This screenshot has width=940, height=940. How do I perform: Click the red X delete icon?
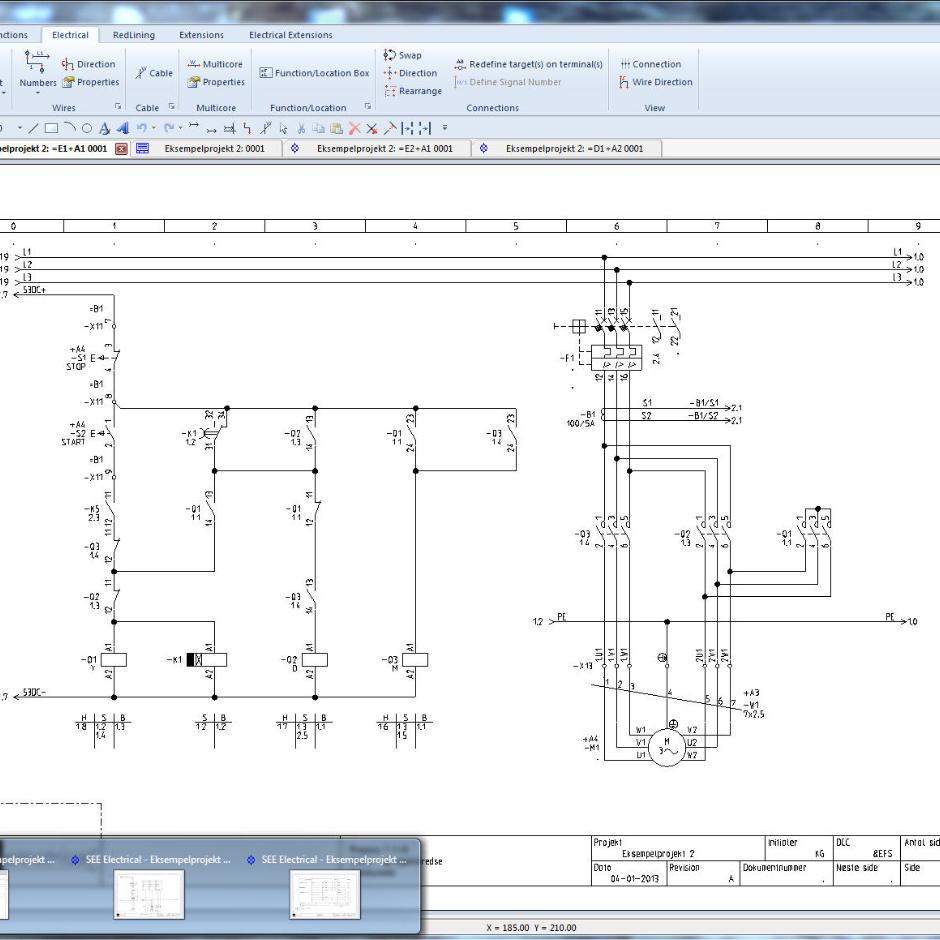pos(354,128)
